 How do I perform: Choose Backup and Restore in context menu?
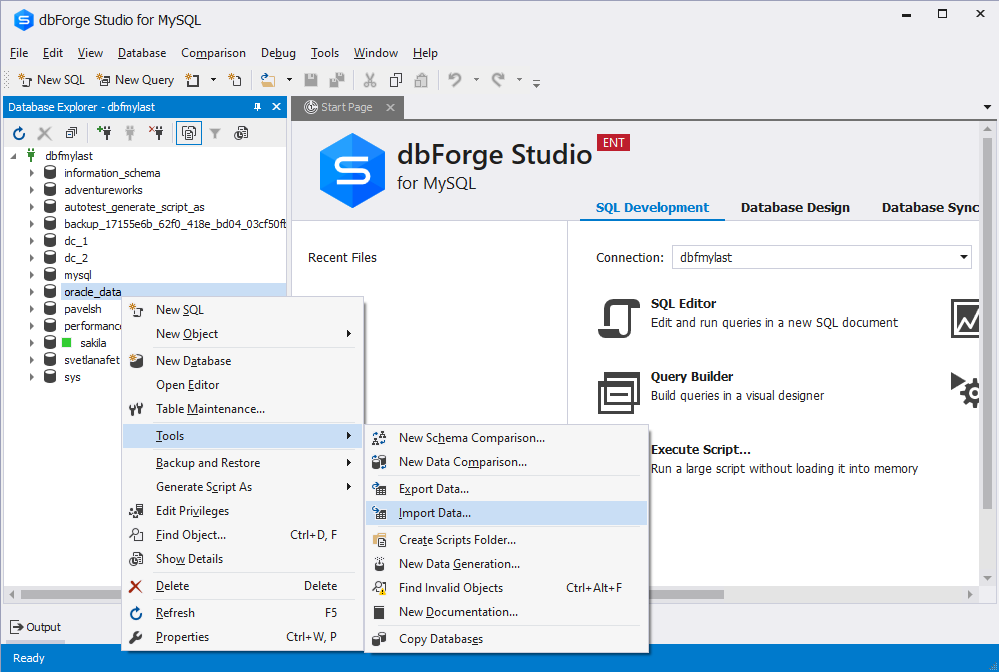coord(242,463)
